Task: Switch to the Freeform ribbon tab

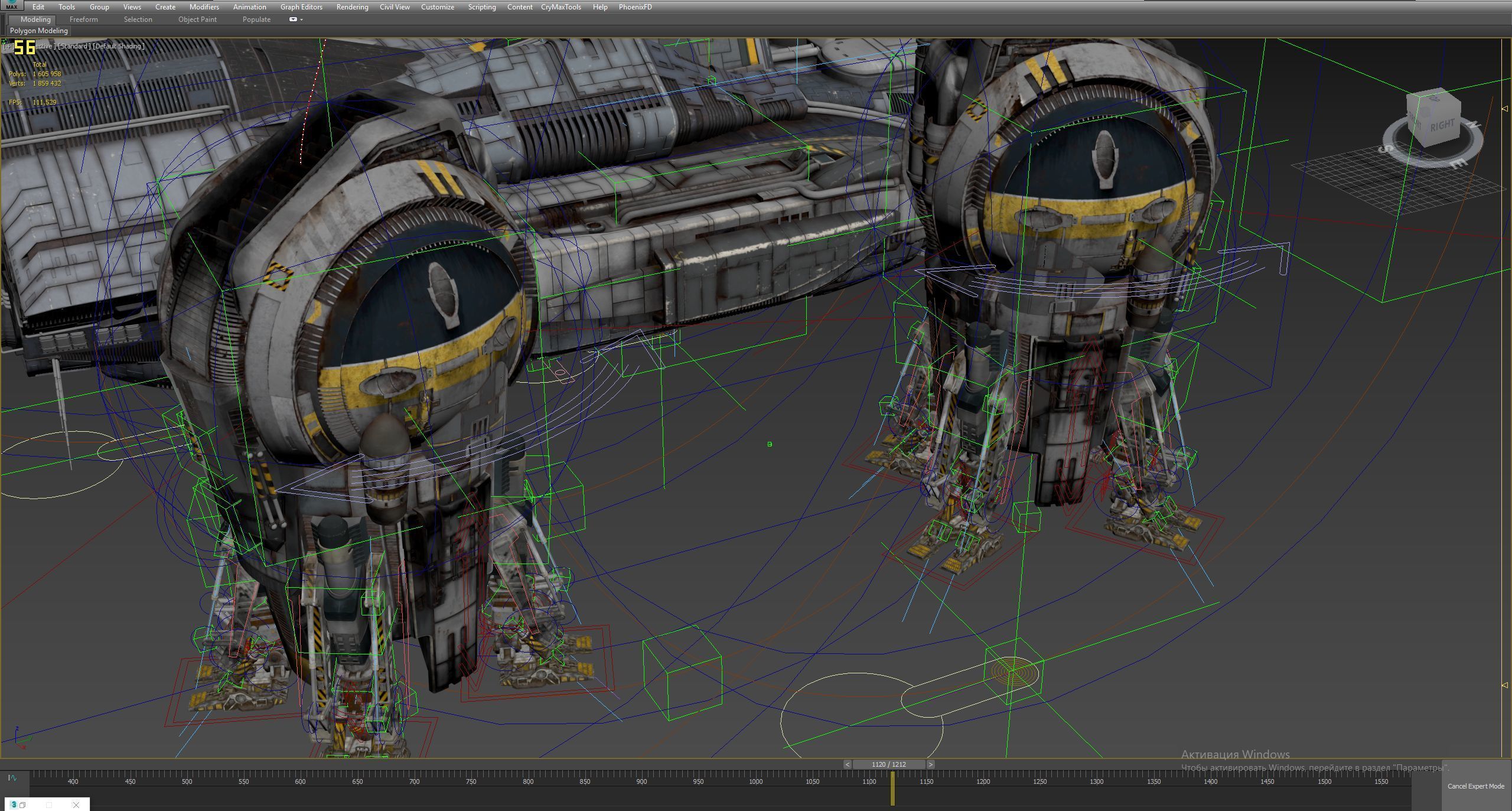Action: click(83, 19)
